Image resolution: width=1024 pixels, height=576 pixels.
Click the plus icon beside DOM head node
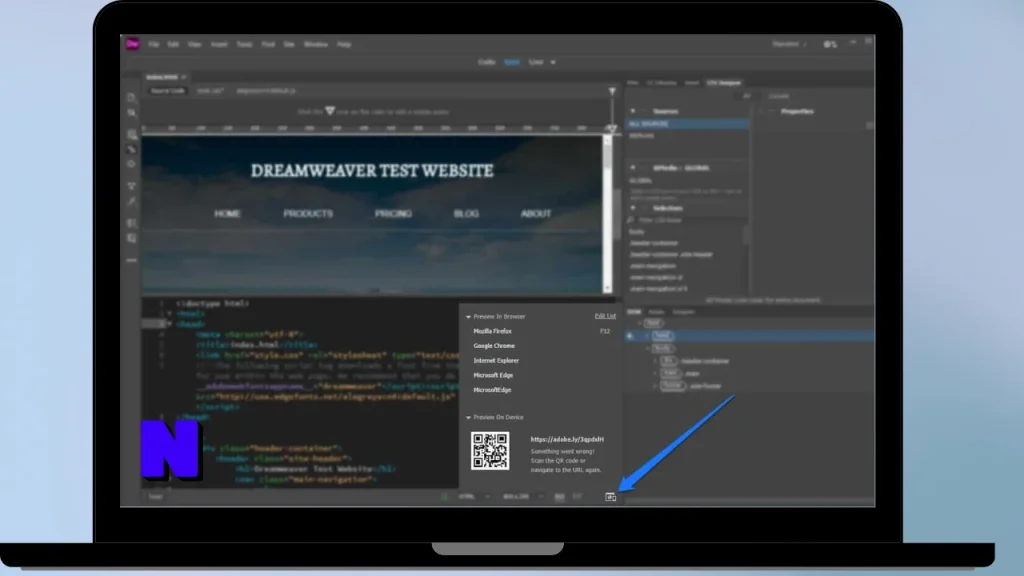(x=630, y=336)
